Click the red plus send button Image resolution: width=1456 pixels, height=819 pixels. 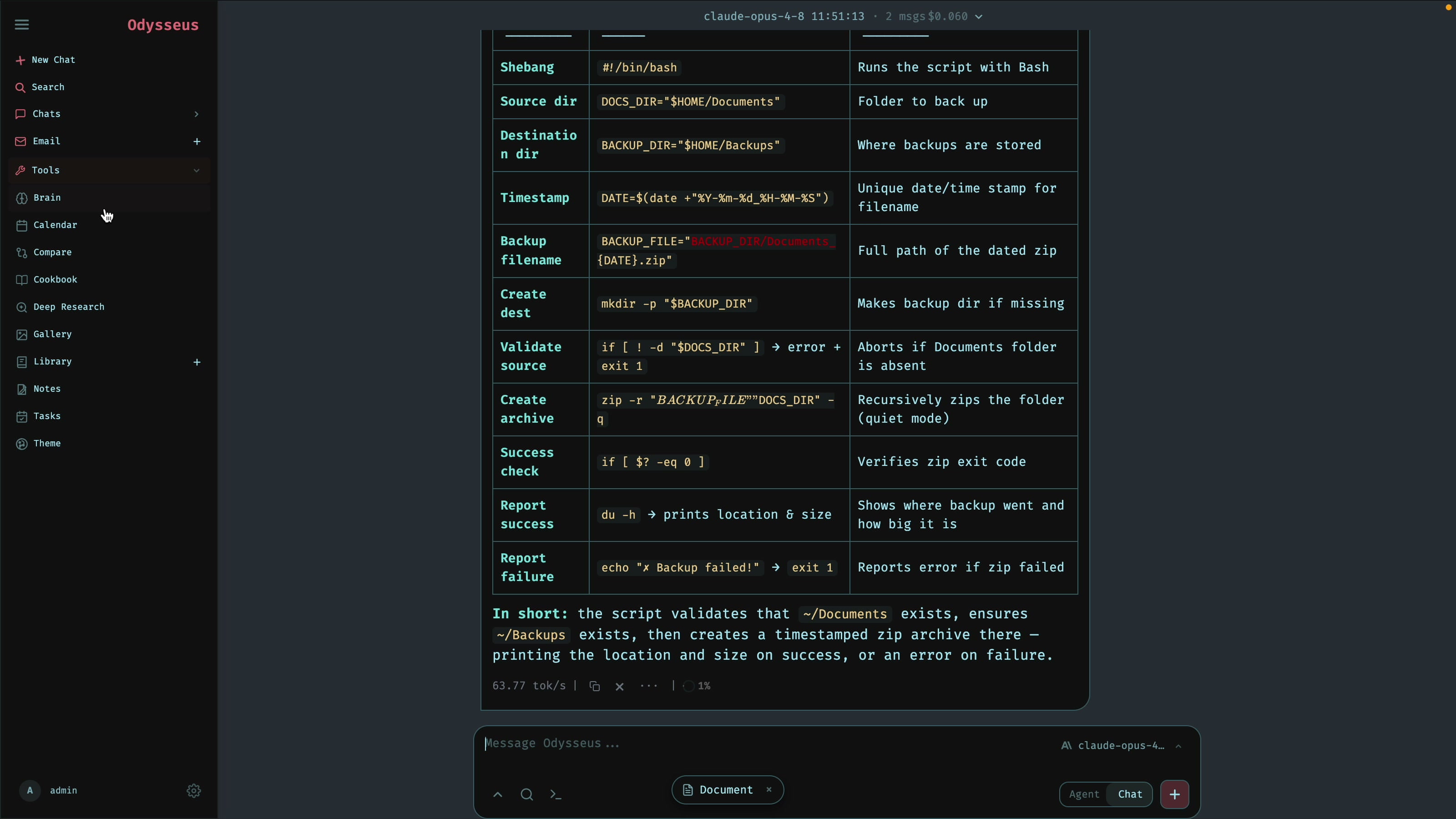pos(1174,795)
